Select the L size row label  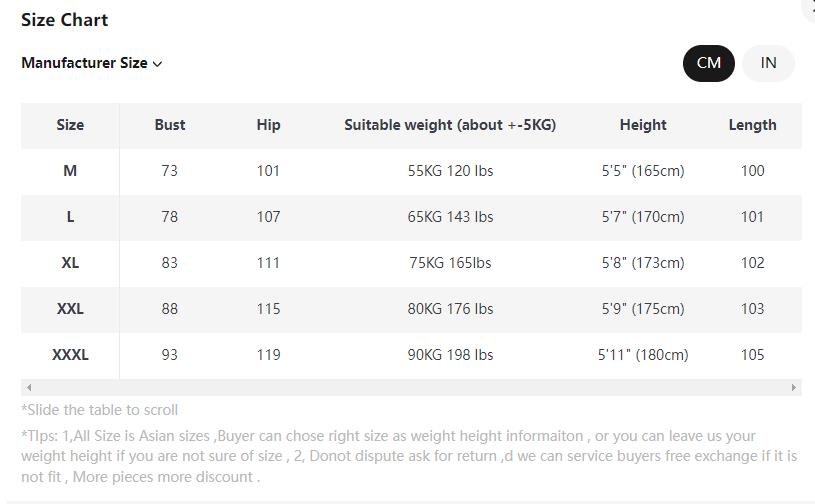pyautogui.click(x=70, y=217)
